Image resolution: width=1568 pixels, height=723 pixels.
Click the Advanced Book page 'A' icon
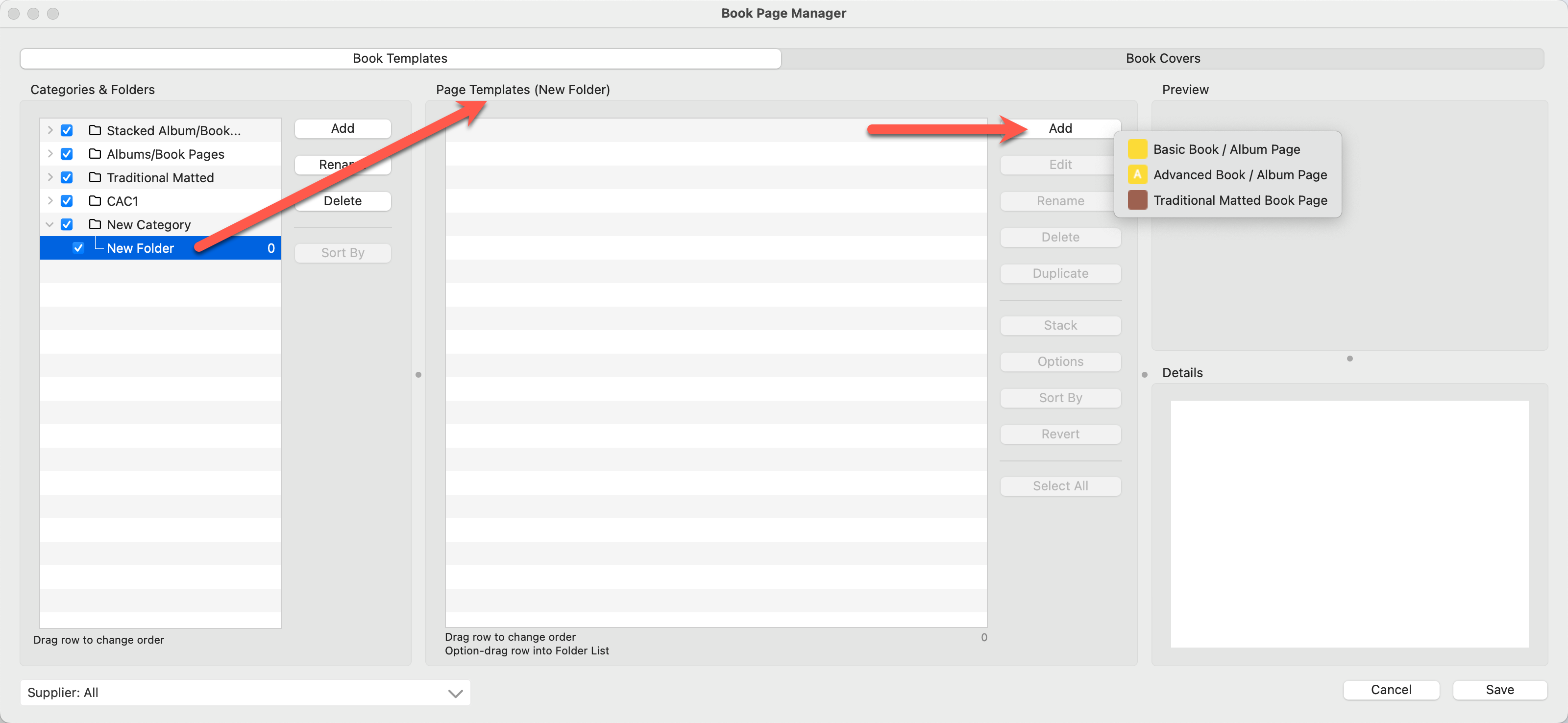(1137, 175)
